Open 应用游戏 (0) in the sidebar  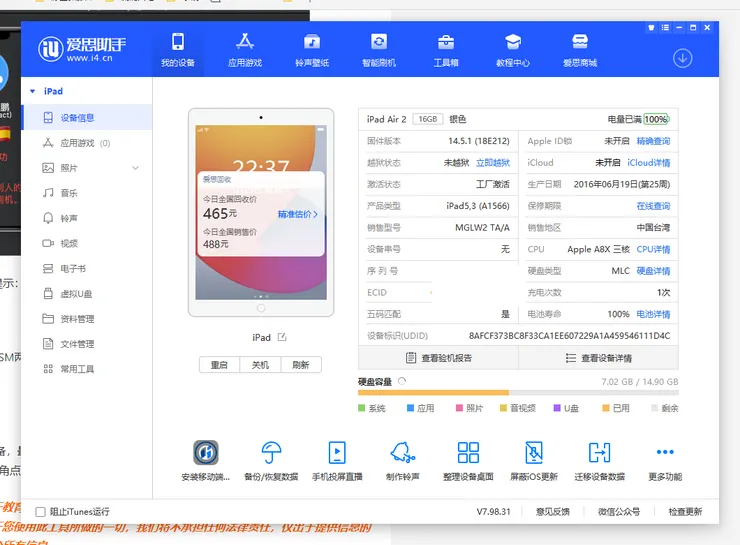click(87, 143)
